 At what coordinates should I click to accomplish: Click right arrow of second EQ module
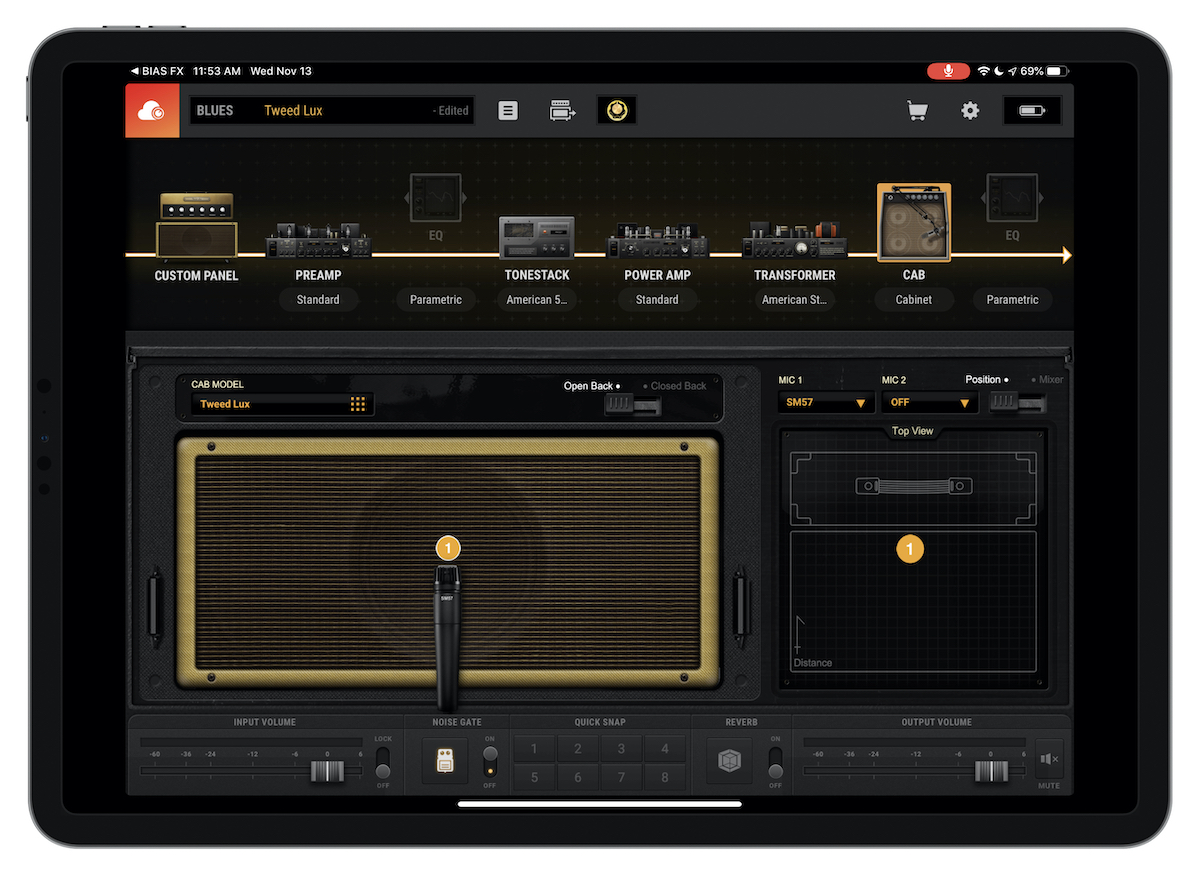[x=1041, y=199]
